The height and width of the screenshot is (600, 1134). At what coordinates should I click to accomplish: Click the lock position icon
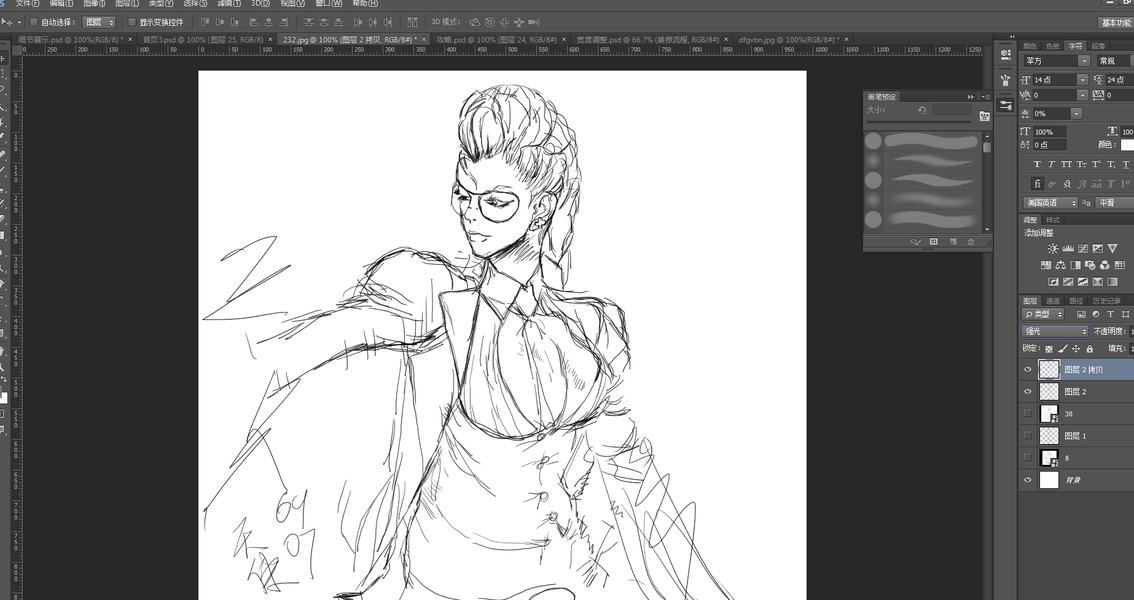1076,349
